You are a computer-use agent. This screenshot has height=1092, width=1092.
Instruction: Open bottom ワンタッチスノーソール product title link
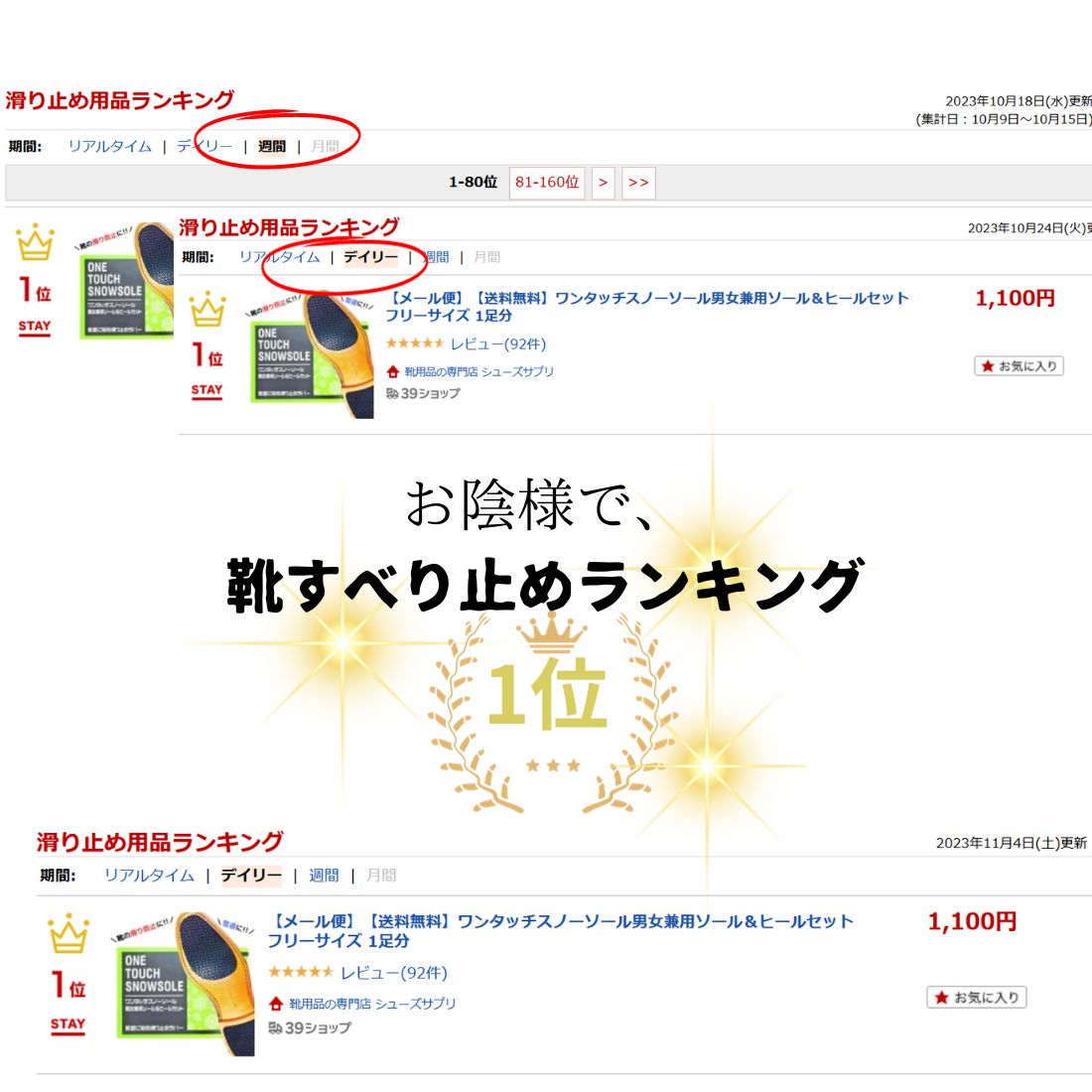click(560, 930)
